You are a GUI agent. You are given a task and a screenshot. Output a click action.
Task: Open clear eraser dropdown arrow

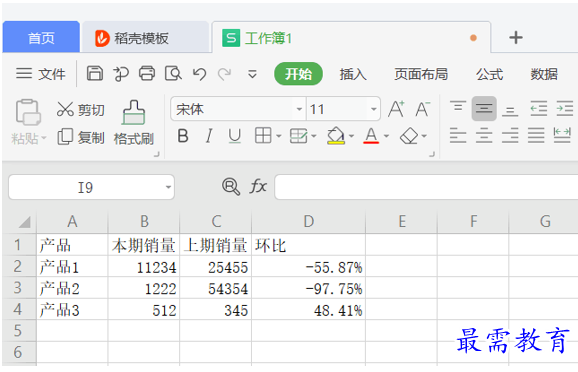click(x=424, y=136)
